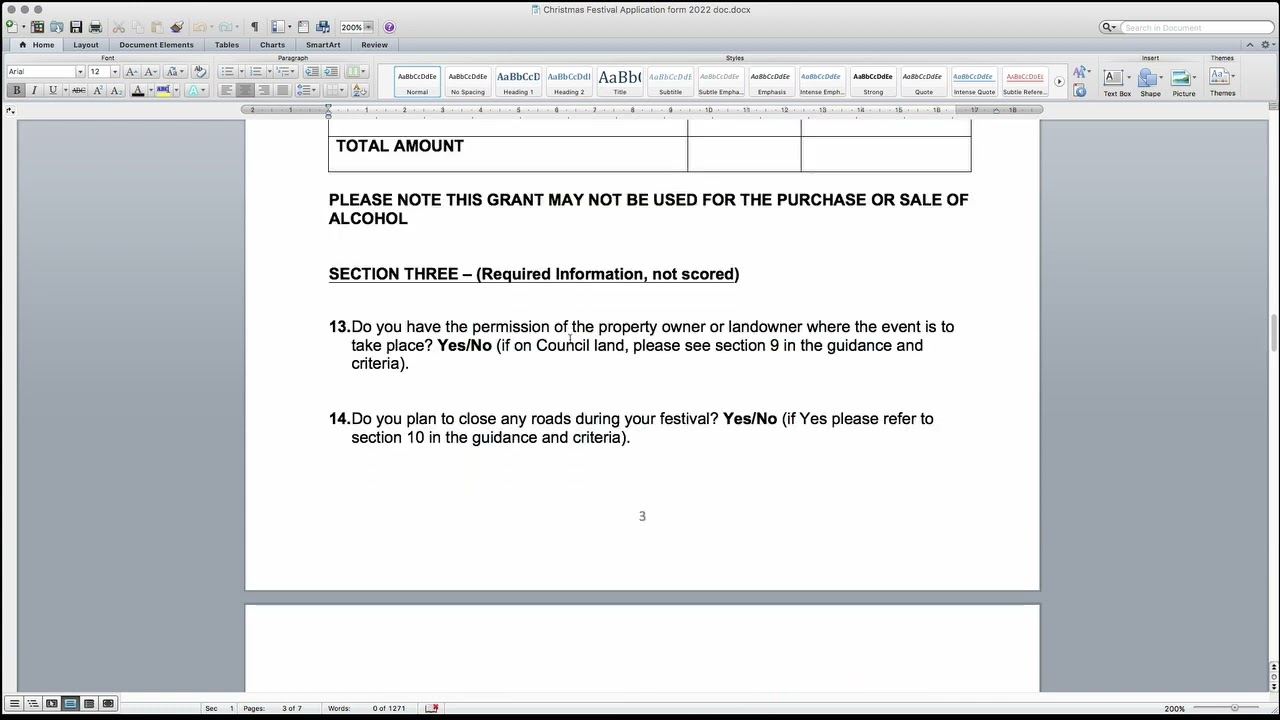
Task: Click the Cut scissors icon
Action: (x=119, y=27)
